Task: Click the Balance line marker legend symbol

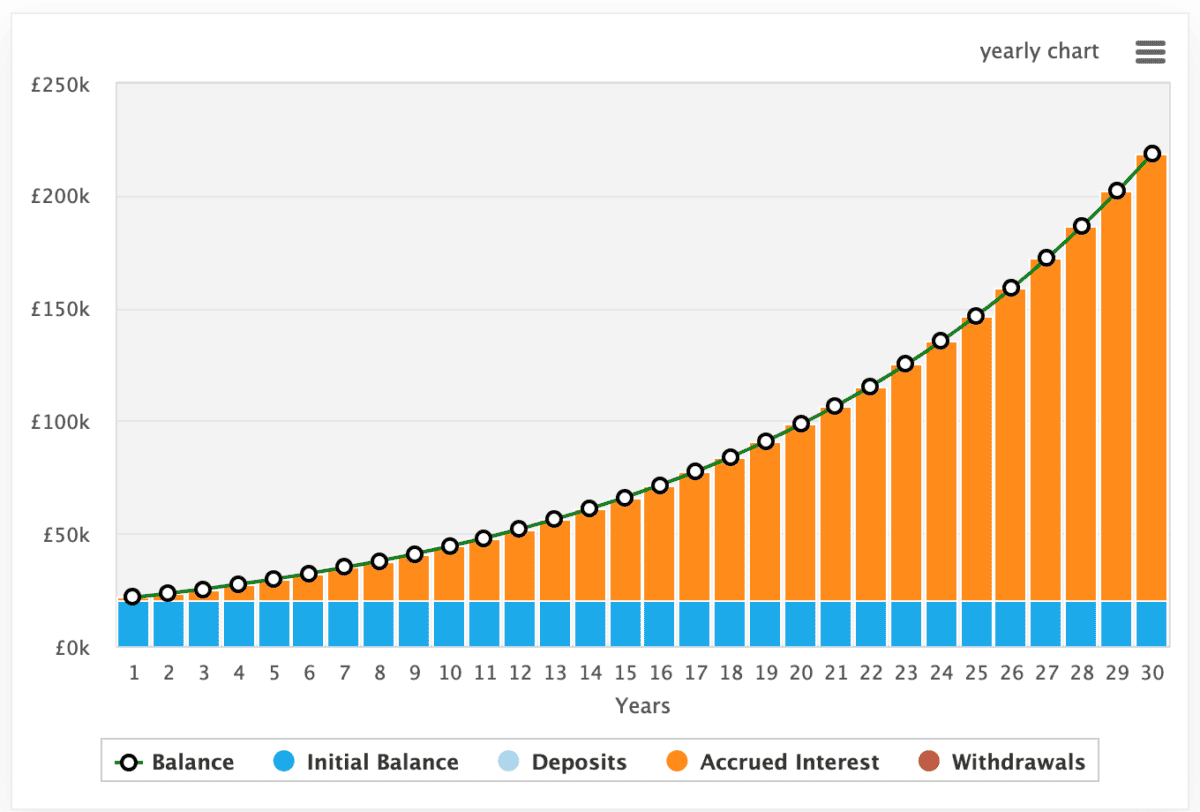Action: [x=129, y=762]
